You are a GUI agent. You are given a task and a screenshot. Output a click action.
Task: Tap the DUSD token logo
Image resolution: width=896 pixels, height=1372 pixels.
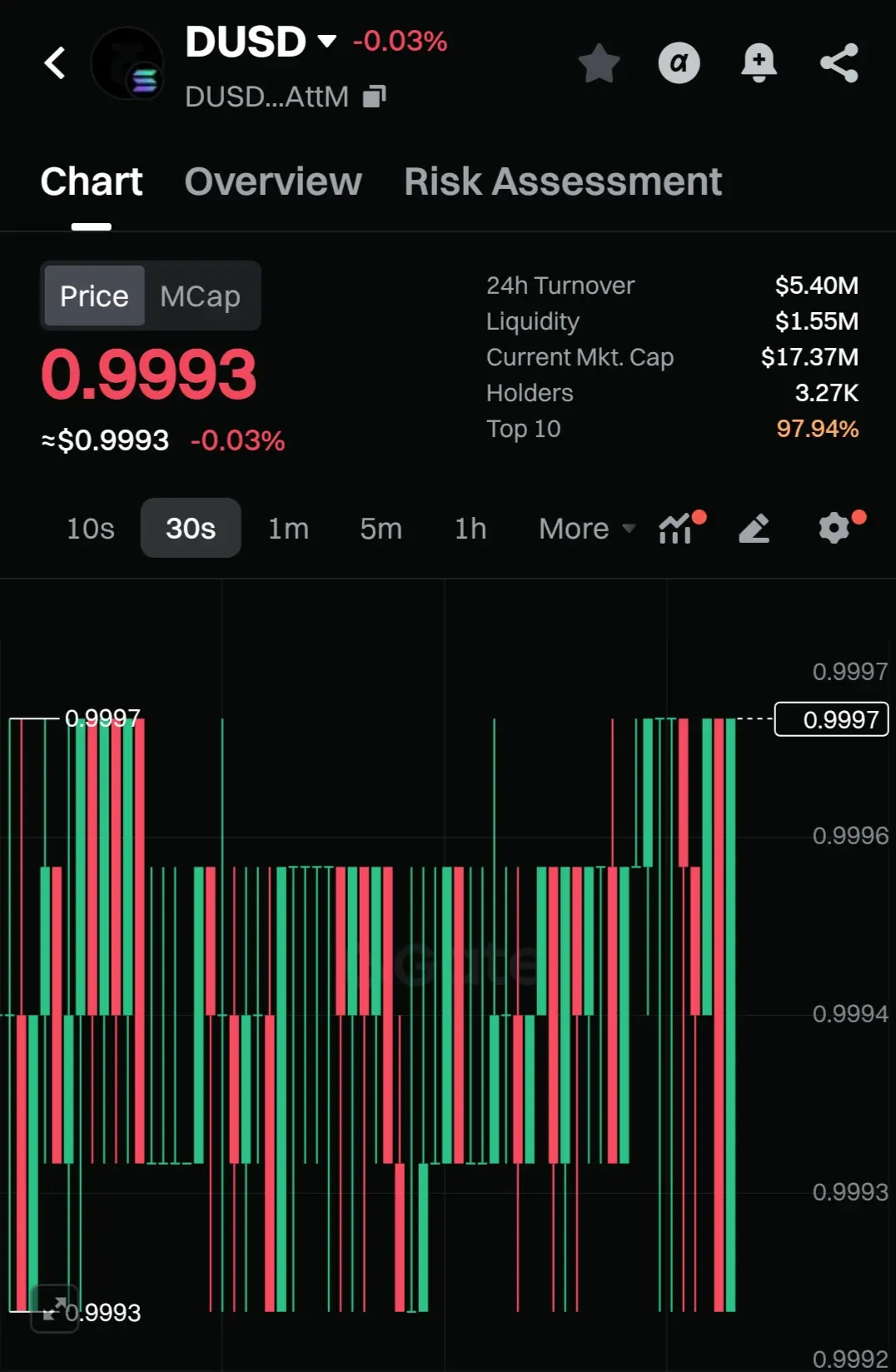pos(127,63)
